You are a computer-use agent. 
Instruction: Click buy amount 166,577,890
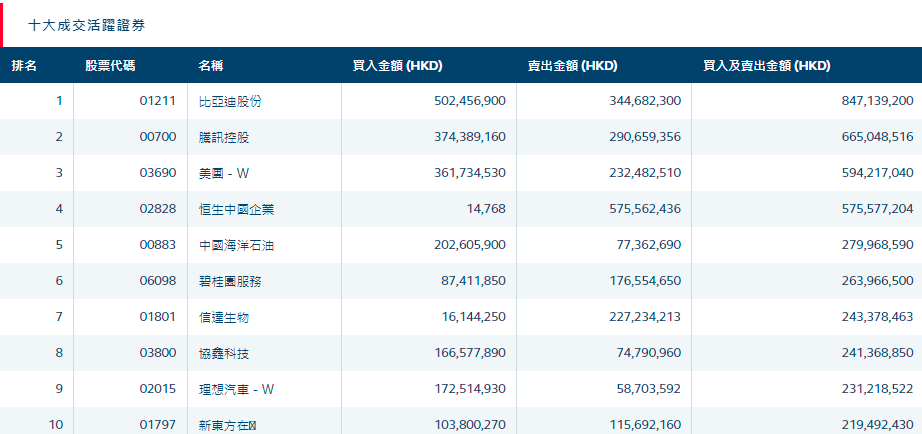click(470, 353)
